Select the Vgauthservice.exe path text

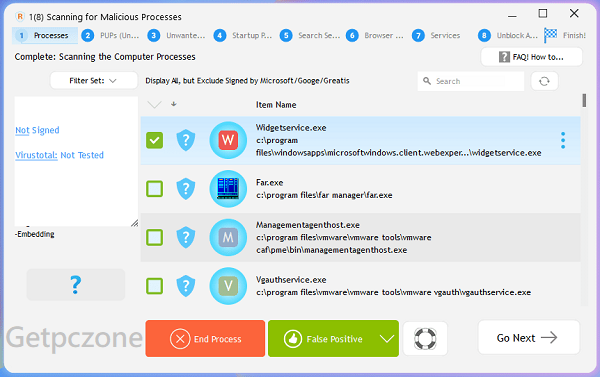393,292
